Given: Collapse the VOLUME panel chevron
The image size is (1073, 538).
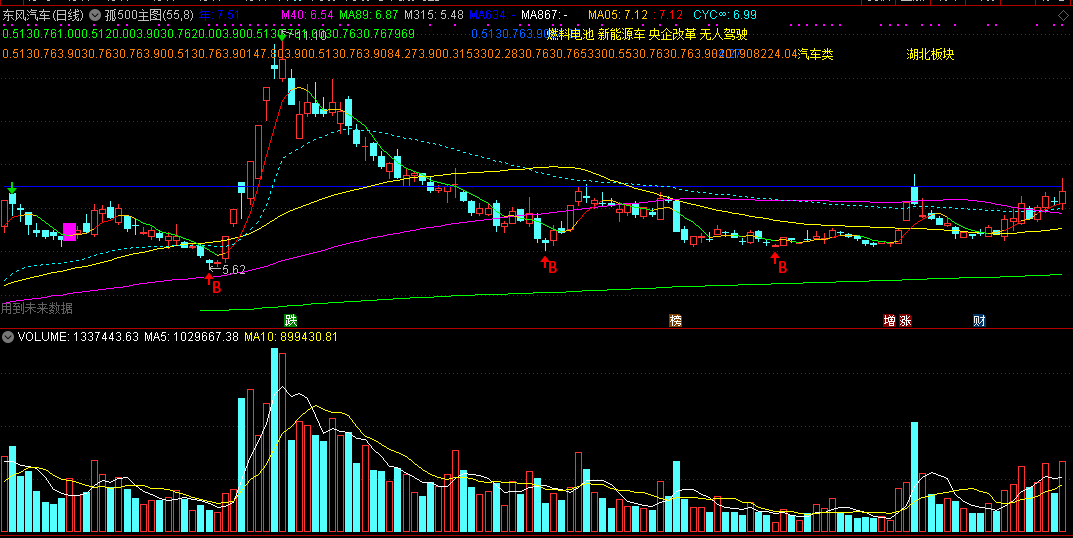Looking at the screenshot, I should (x=8, y=337).
